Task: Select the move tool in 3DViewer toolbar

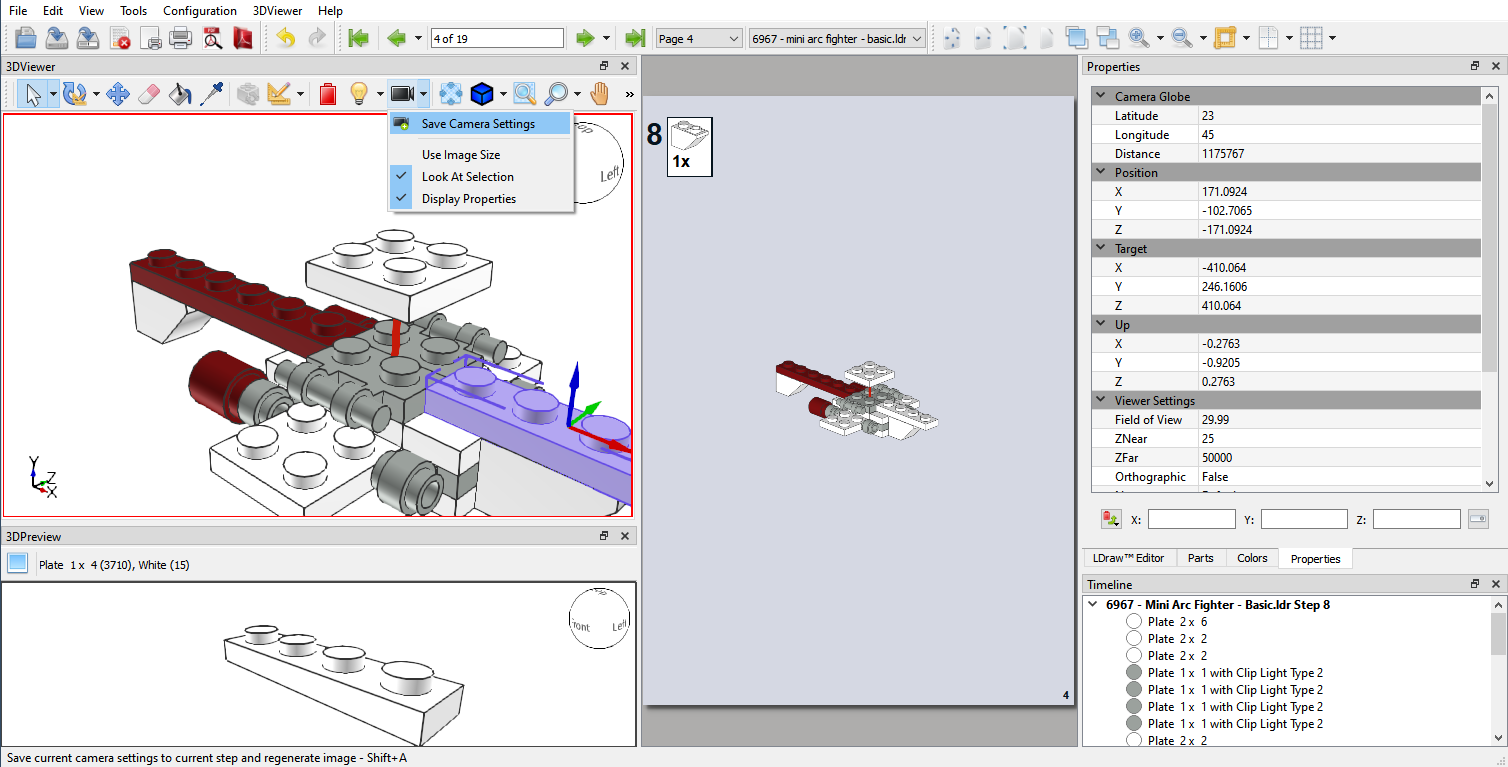Action: click(116, 93)
